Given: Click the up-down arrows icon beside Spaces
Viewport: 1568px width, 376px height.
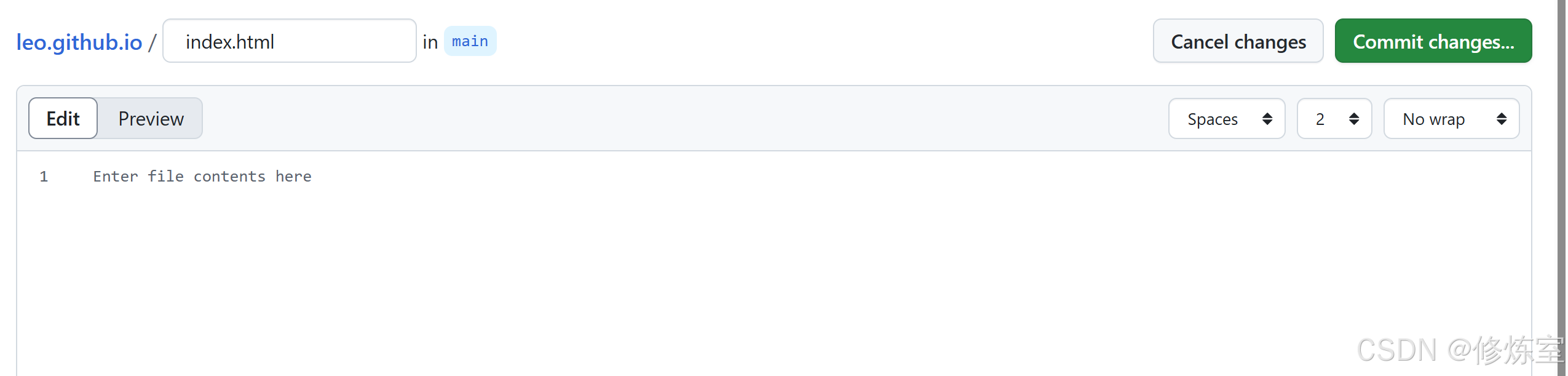Looking at the screenshot, I should (x=1267, y=119).
